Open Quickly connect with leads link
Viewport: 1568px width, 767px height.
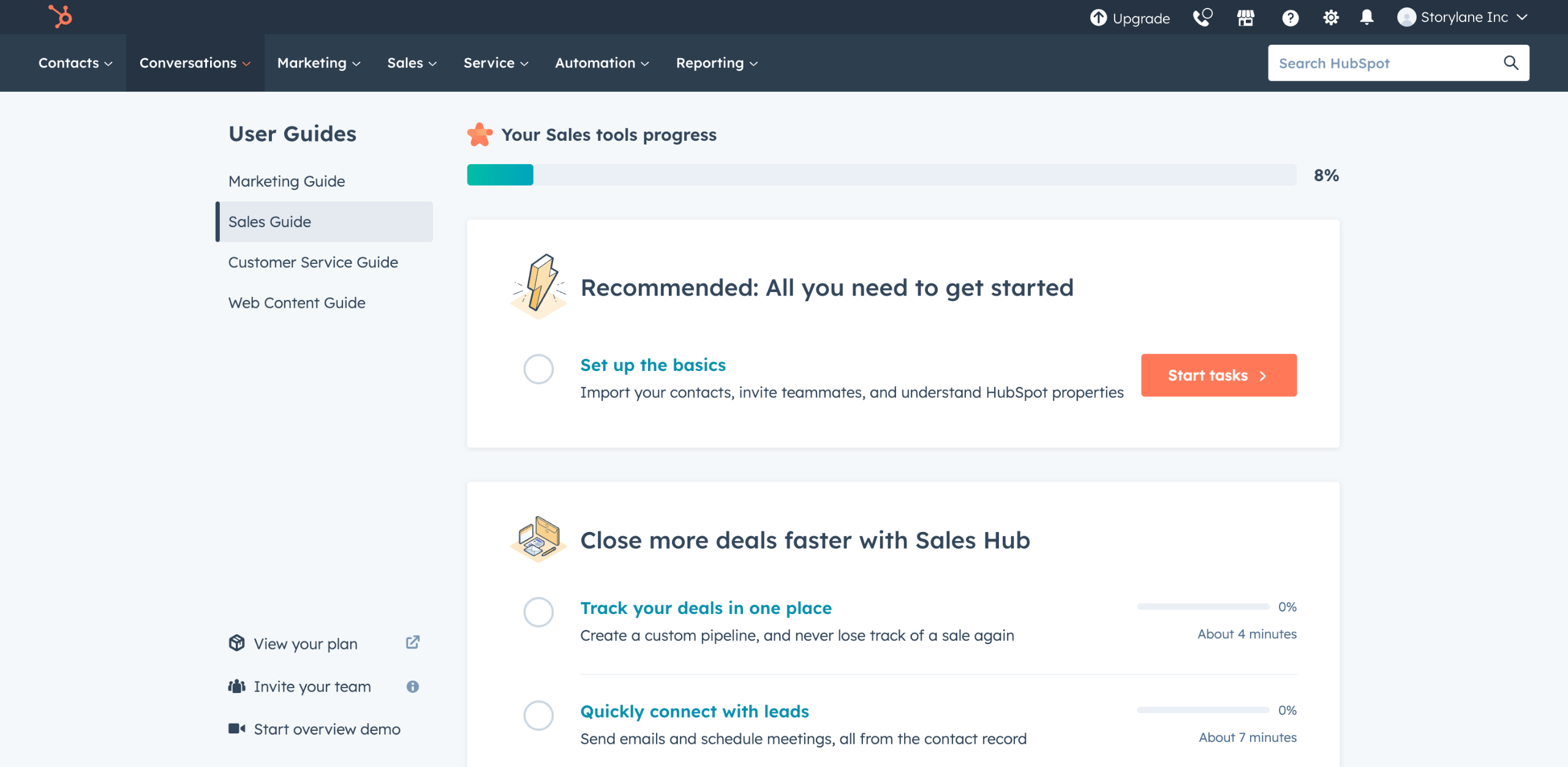pos(695,711)
